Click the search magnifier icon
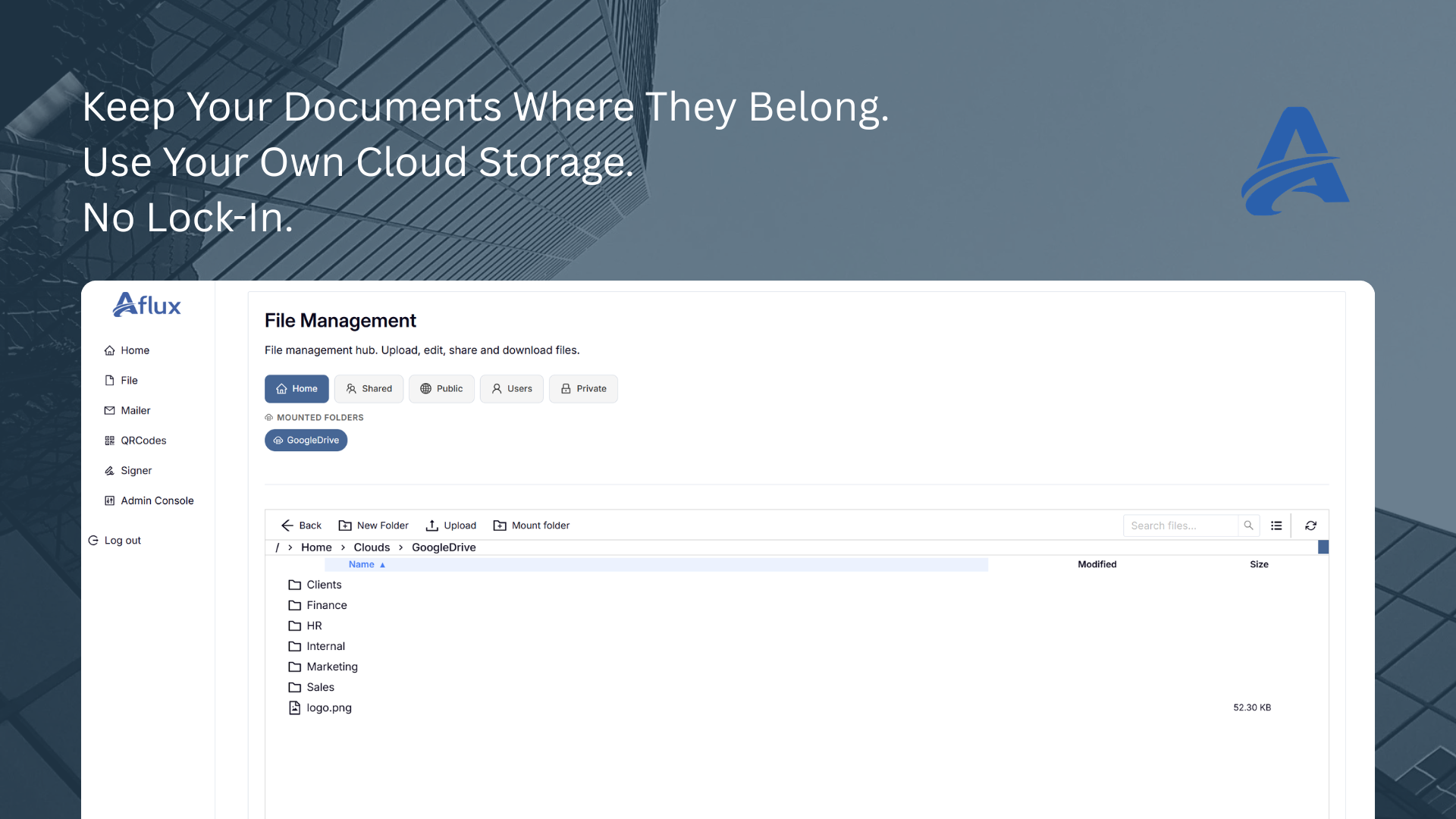Viewport: 1456px width, 819px height. click(1248, 526)
